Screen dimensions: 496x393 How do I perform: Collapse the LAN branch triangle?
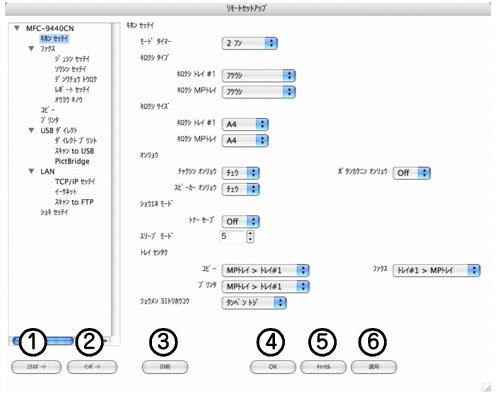[31, 171]
